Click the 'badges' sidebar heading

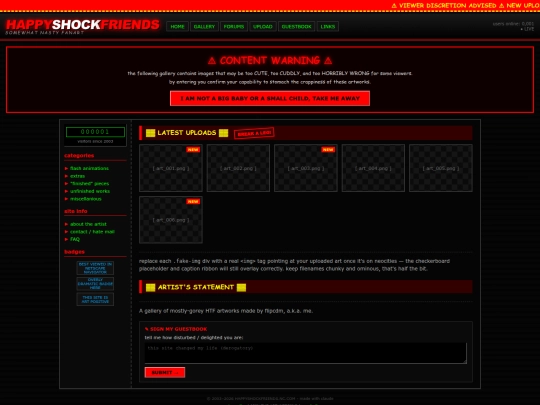click(x=74, y=252)
